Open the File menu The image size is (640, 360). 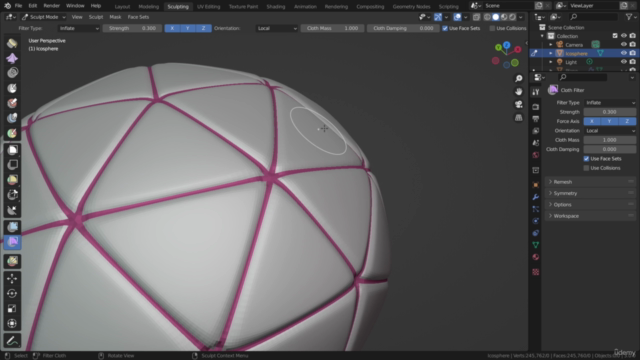point(18,6)
